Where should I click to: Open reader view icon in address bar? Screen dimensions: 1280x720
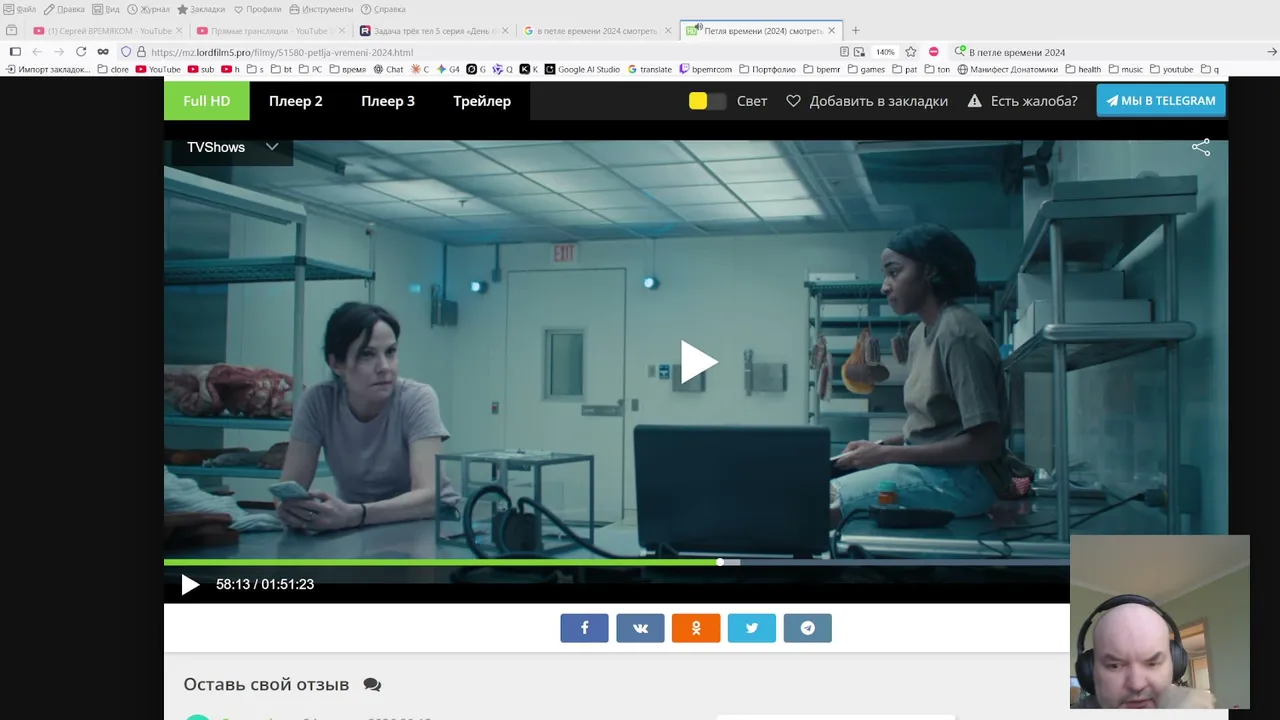tap(845, 52)
